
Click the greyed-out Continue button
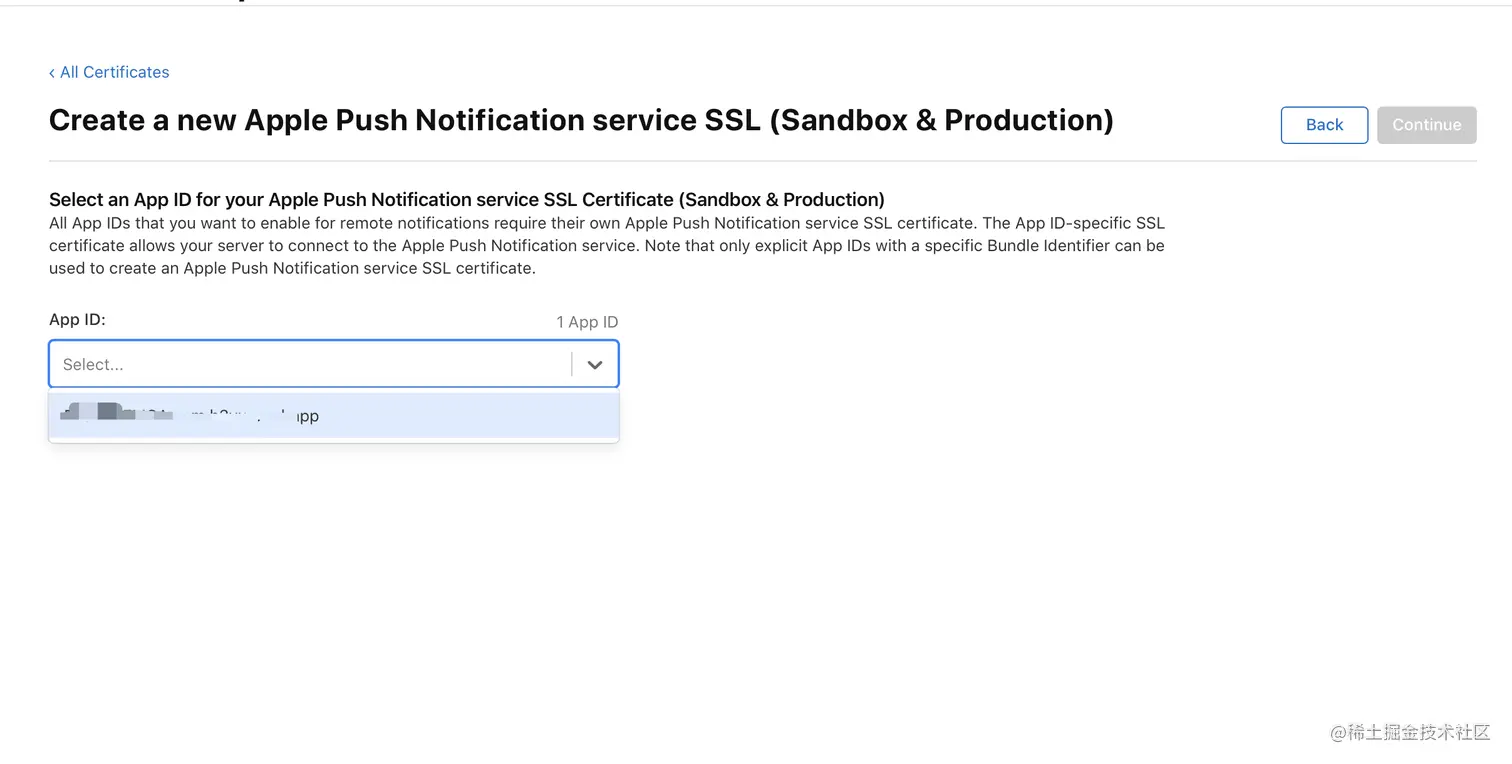[x=1426, y=125]
